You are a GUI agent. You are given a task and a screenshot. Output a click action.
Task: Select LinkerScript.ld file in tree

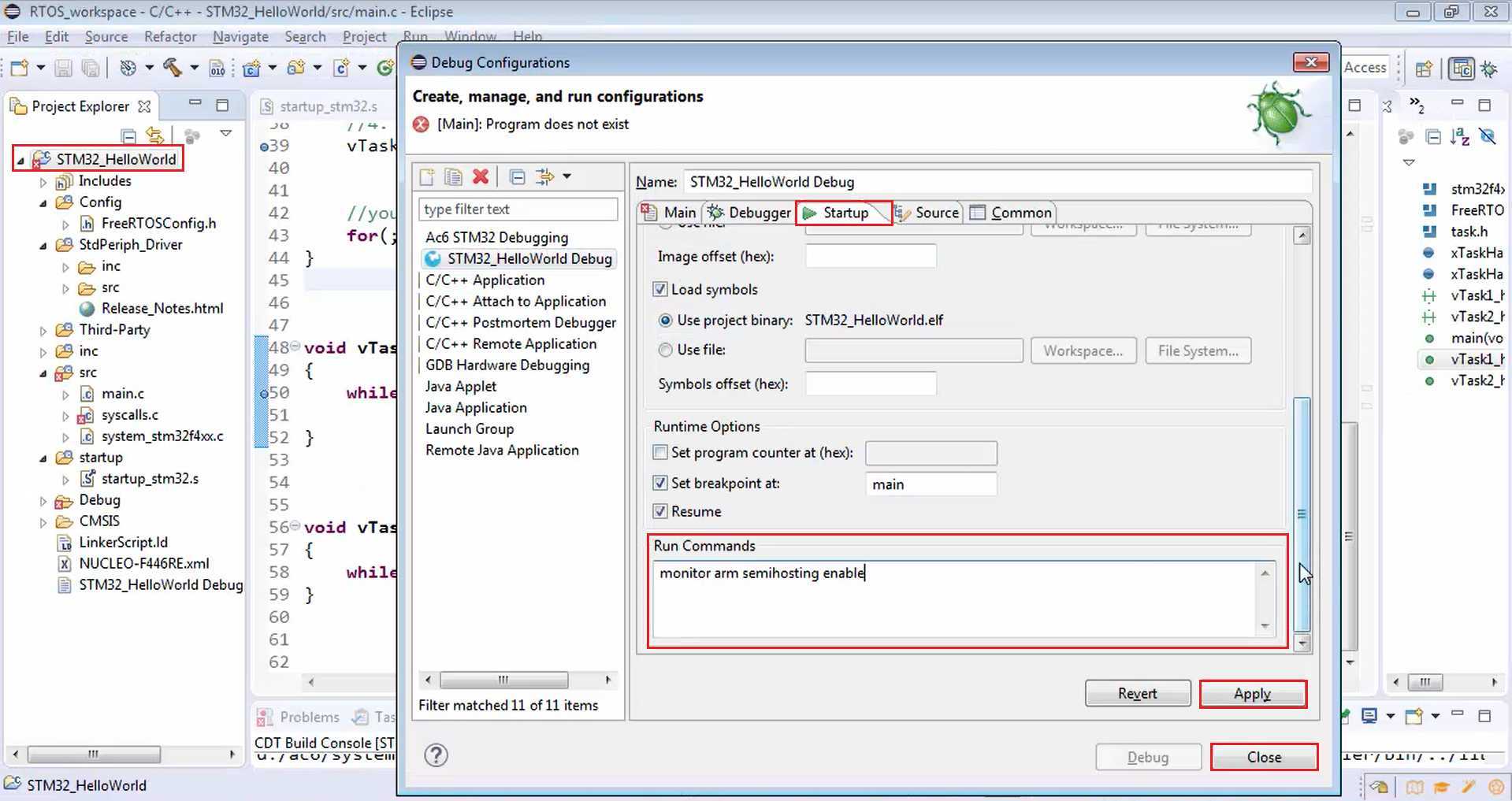pyautogui.click(x=123, y=542)
